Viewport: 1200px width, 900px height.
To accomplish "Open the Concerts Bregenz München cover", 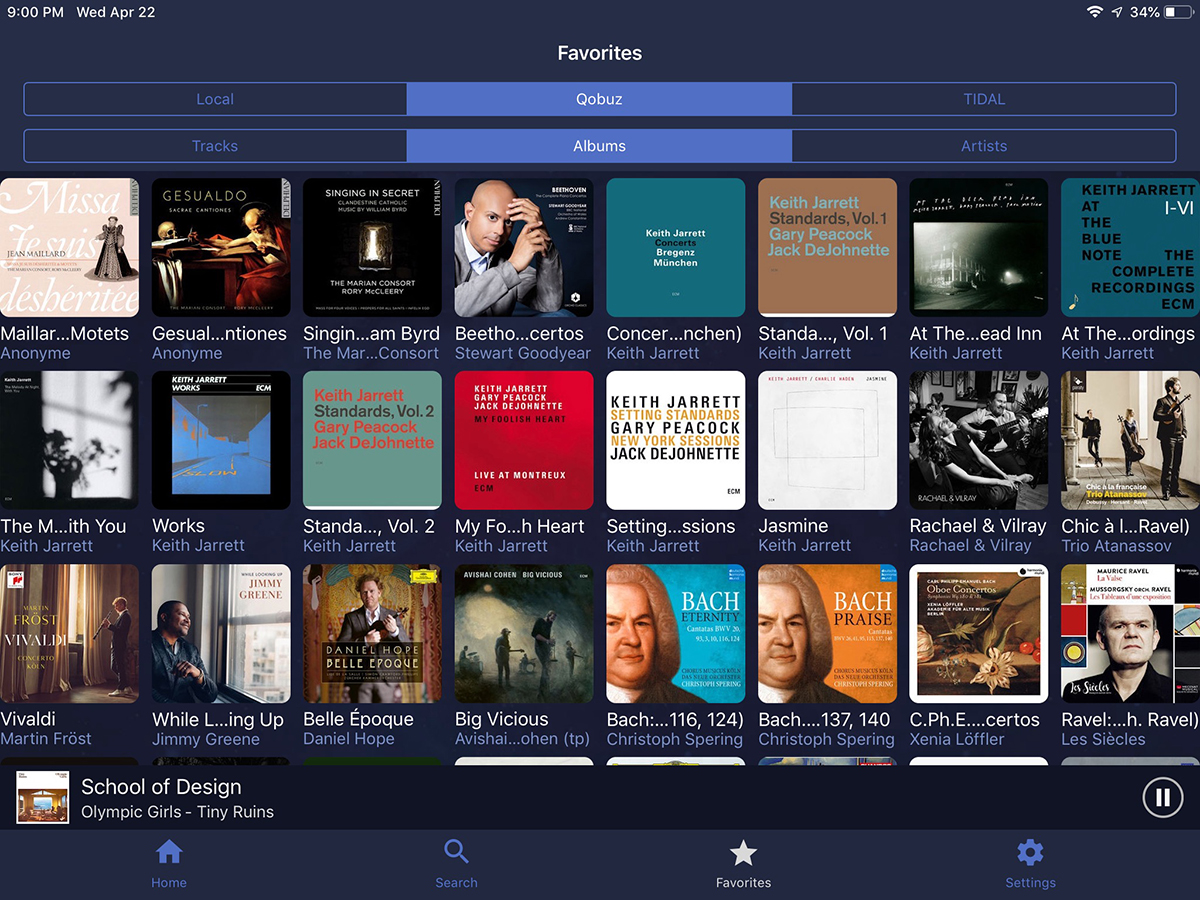I will (676, 248).
